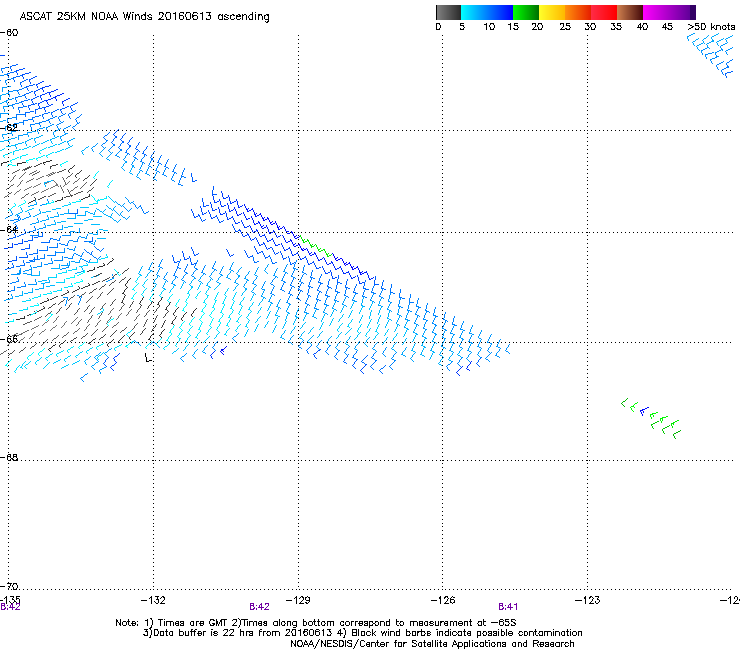Viewport: 740px width, 650px height.
Task: Click the green wind barbs just east of -129 at -64
Action: (315, 246)
